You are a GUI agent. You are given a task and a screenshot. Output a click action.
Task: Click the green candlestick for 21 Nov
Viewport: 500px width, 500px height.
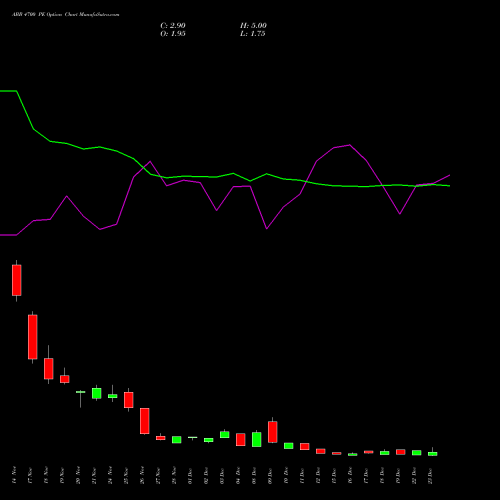click(97, 393)
